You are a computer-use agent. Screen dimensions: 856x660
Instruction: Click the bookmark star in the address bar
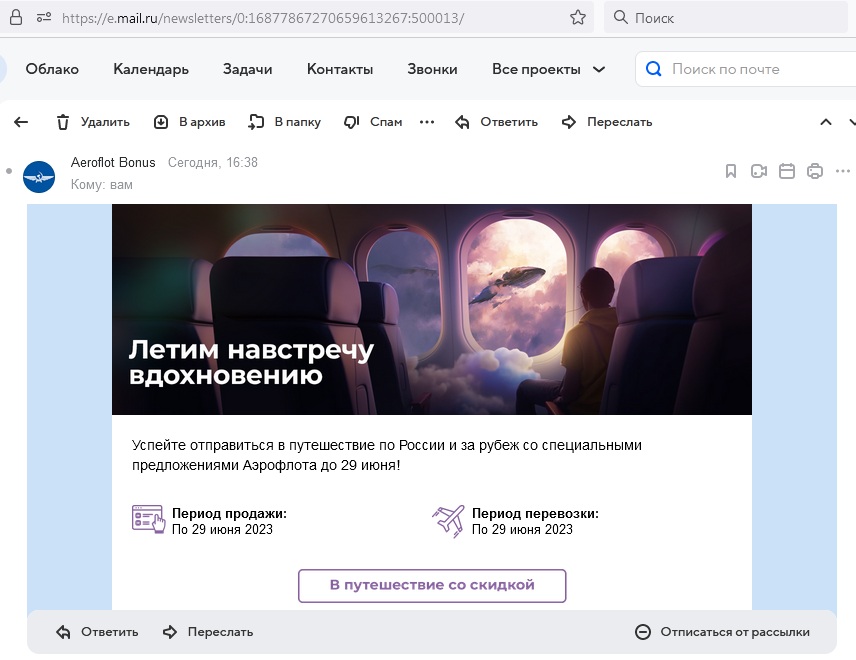coord(577,18)
